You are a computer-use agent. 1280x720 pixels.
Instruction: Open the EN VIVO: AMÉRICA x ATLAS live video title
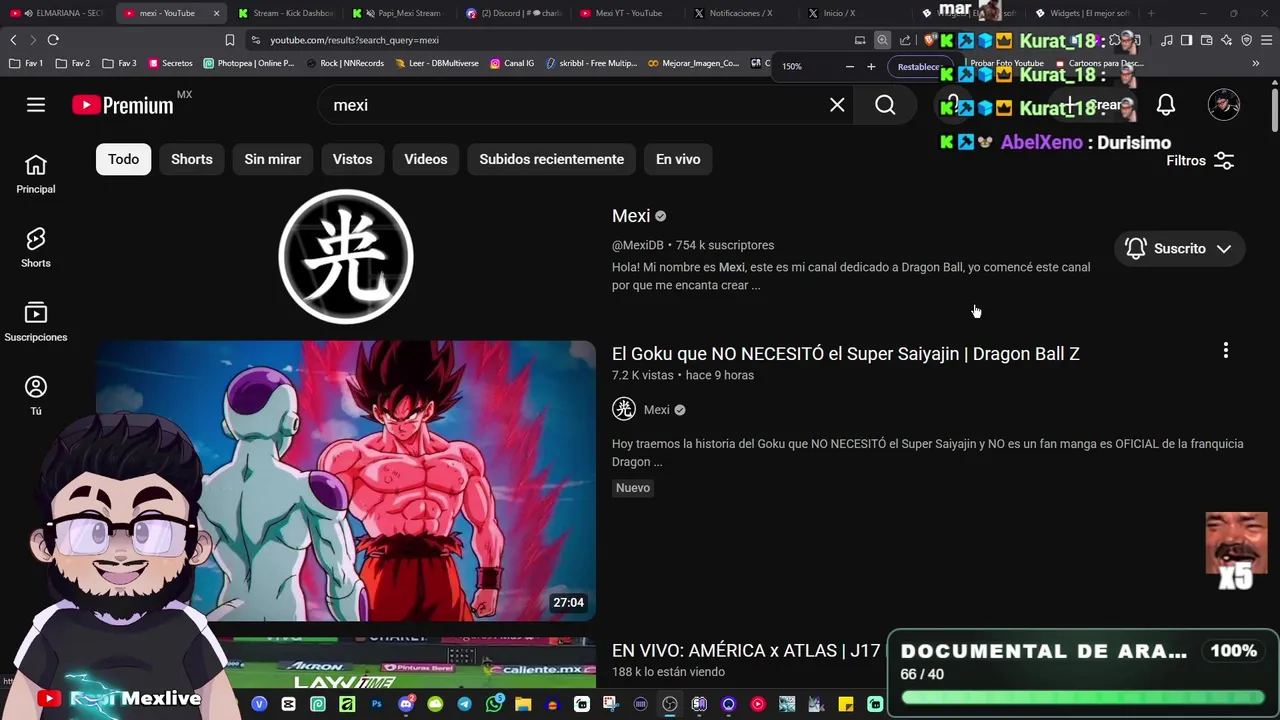pyautogui.click(x=746, y=651)
